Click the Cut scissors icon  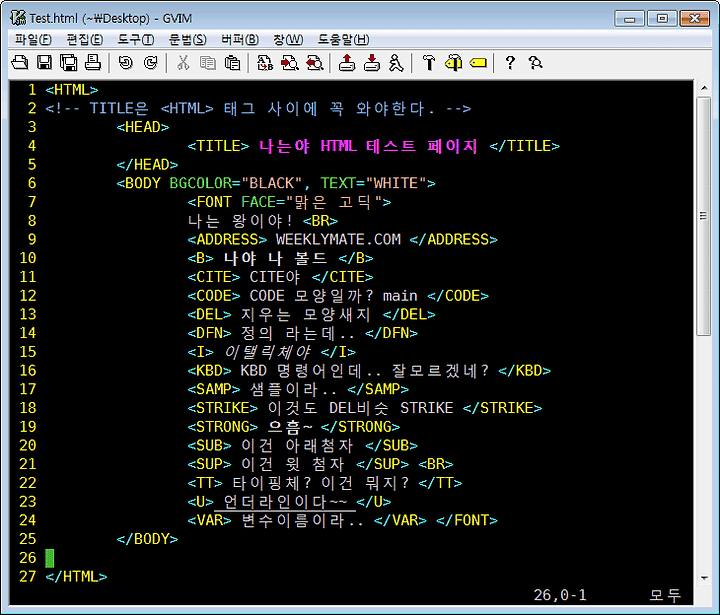(x=183, y=62)
